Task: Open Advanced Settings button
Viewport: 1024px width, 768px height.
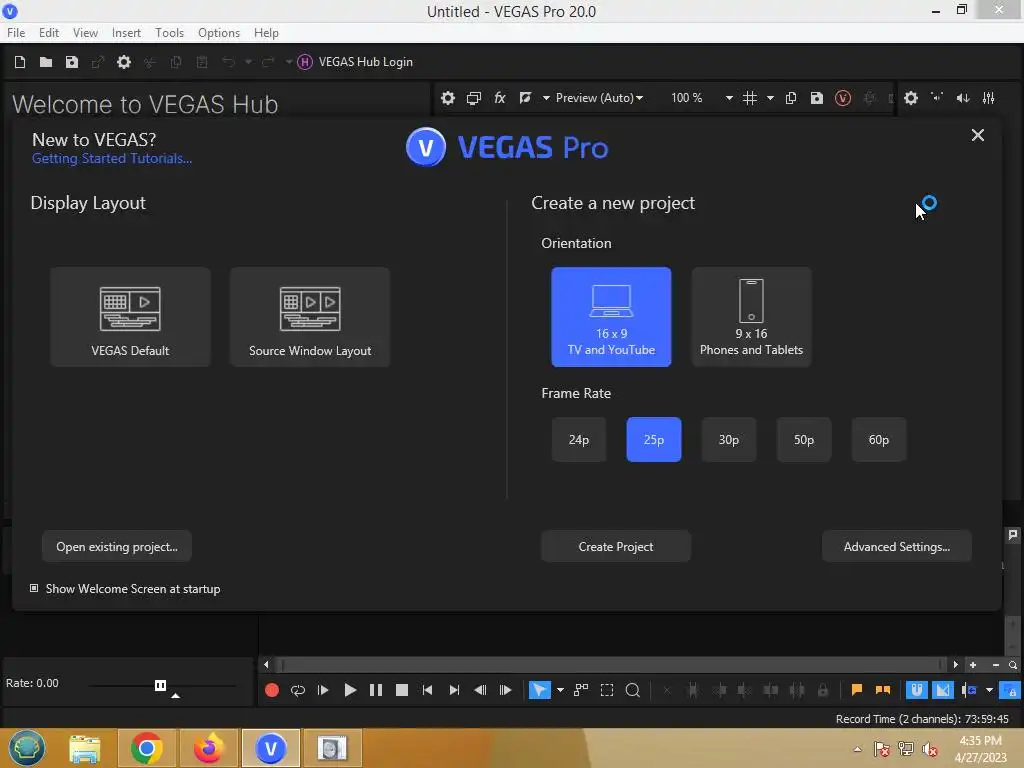Action: (897, 547)
